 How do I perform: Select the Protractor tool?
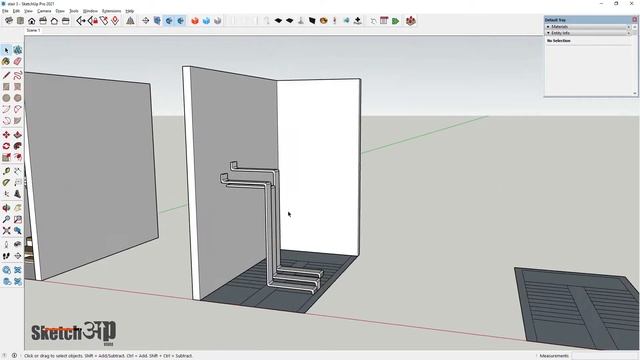(x=6, y=182)
